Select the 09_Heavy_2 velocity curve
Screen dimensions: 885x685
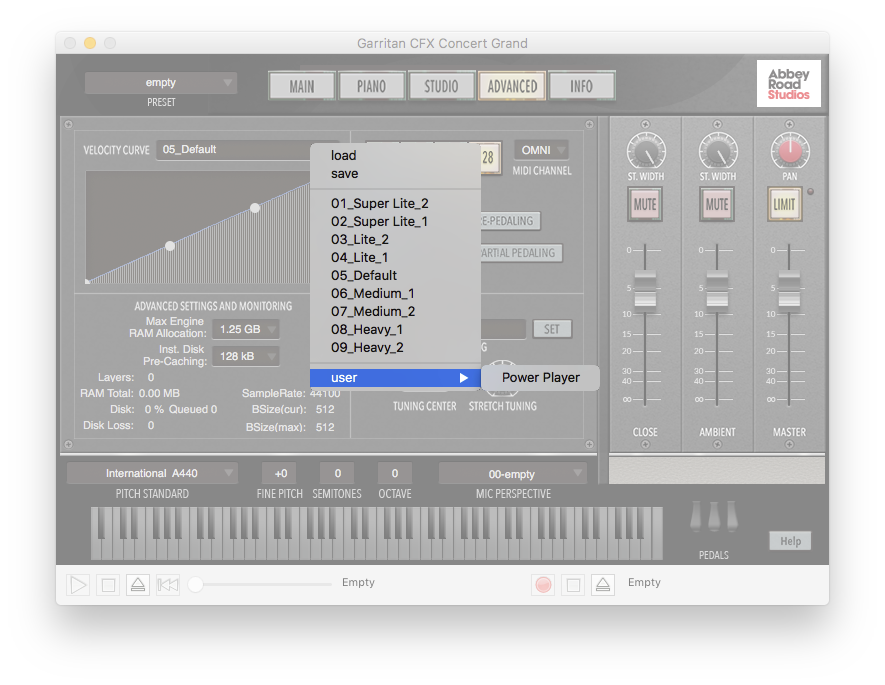coord(395,348)
